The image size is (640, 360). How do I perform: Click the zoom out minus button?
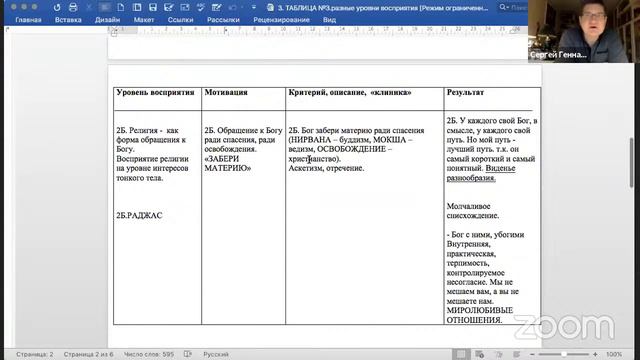point(532,354)
